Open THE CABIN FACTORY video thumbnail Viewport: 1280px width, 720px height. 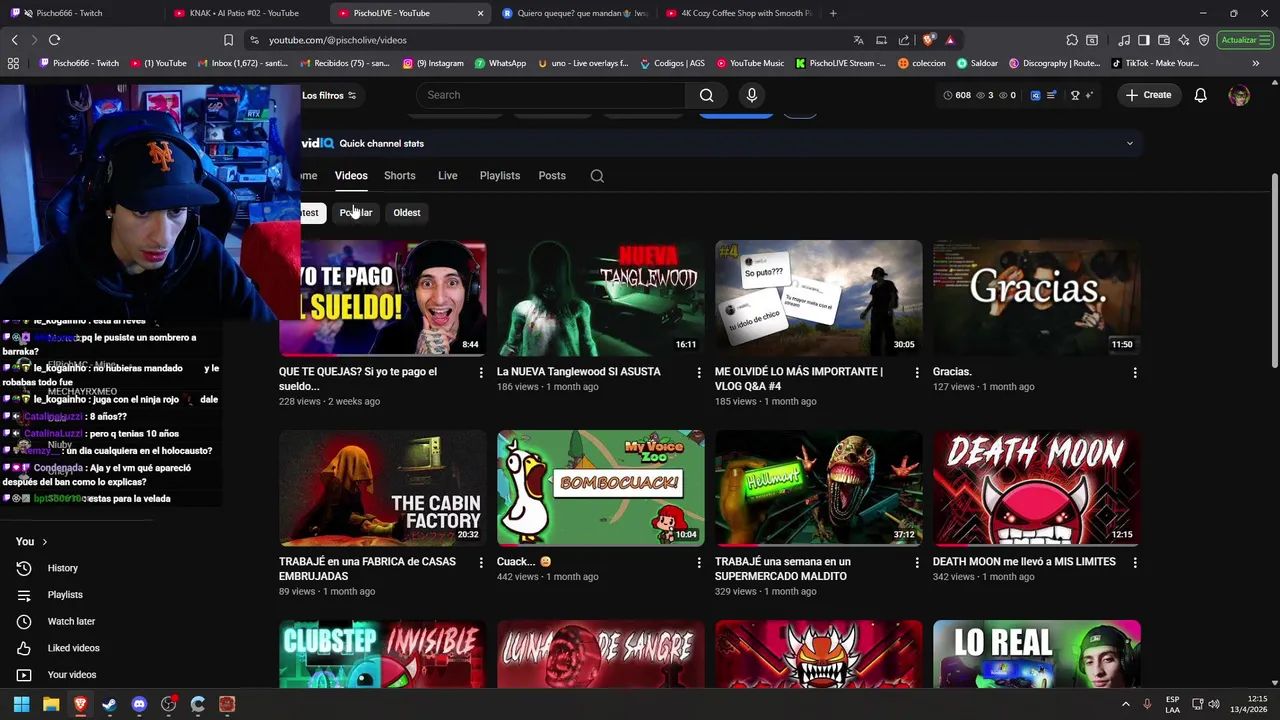(383, 488)
